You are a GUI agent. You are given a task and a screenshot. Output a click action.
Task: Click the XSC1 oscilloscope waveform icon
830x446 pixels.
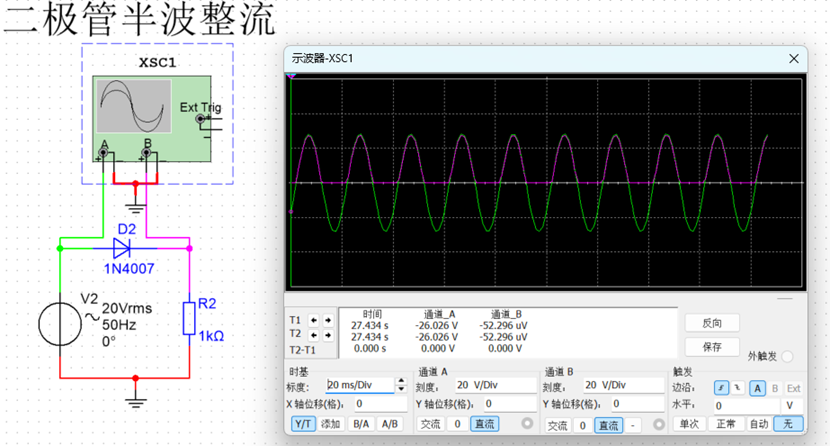(133, 106)
